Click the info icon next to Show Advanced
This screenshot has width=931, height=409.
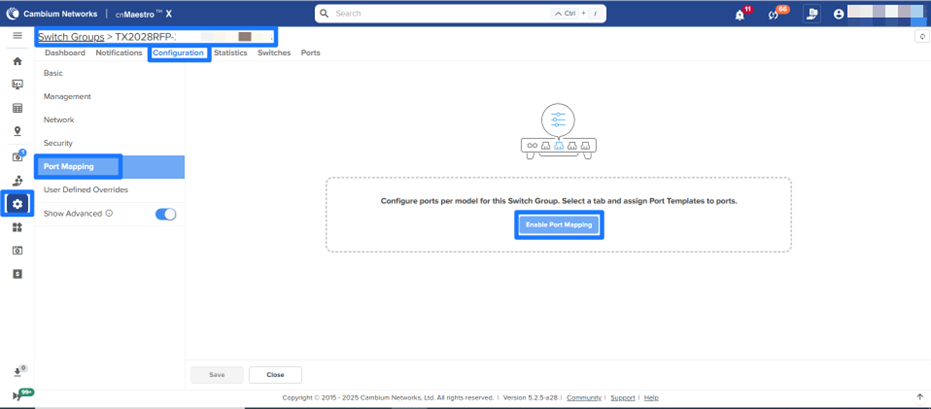coord(109,213)
